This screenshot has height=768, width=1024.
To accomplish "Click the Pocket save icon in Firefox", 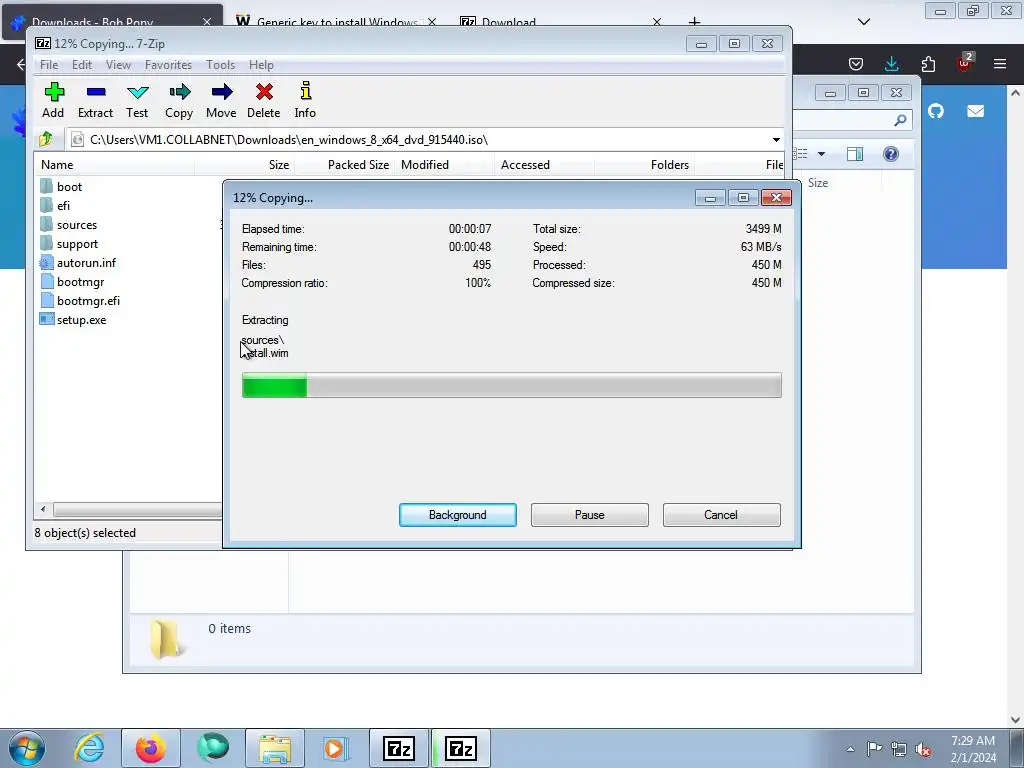I will coord(856,64).
